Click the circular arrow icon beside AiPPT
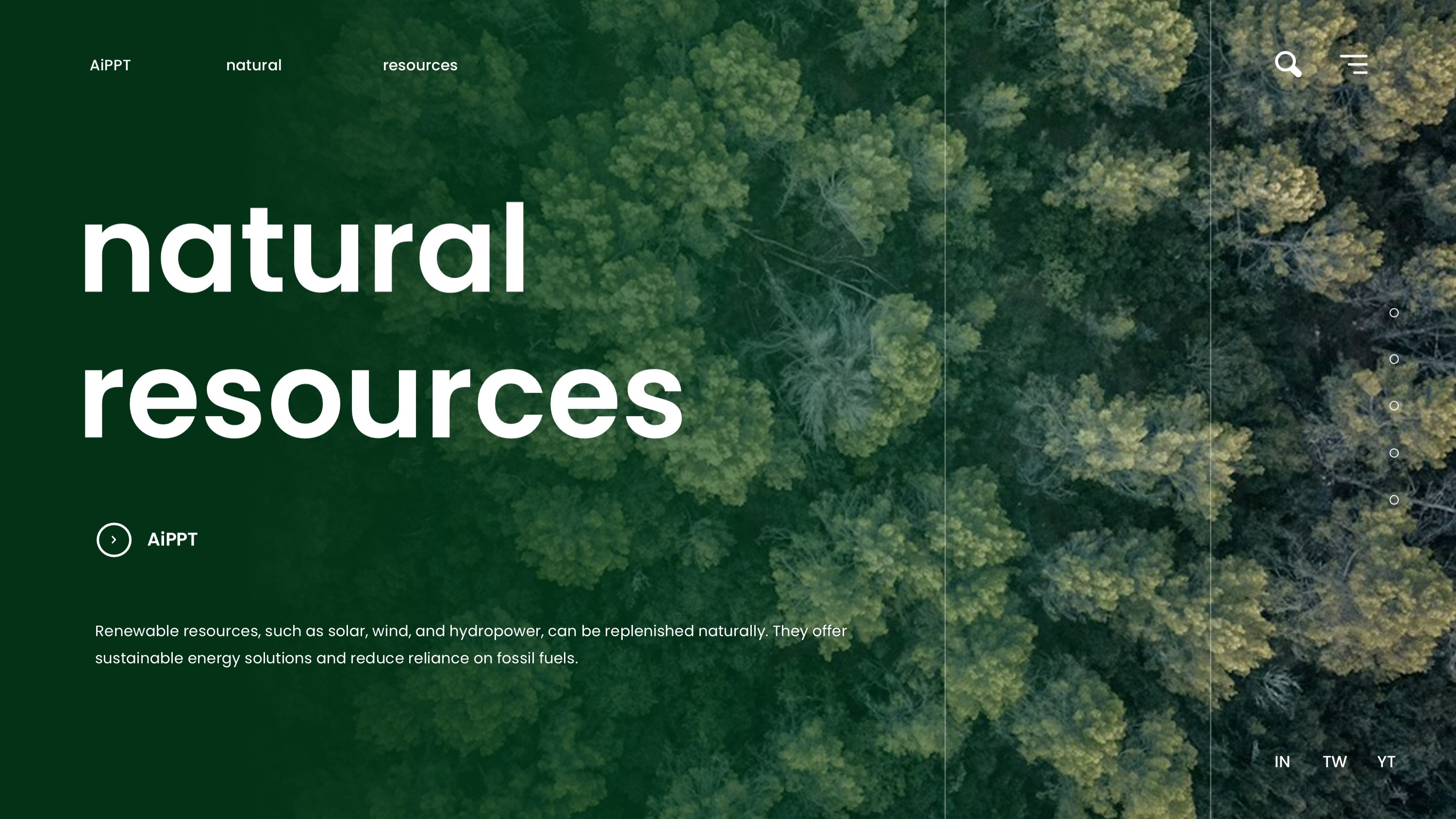This screenshot has height=819, width=1456. 114,540
